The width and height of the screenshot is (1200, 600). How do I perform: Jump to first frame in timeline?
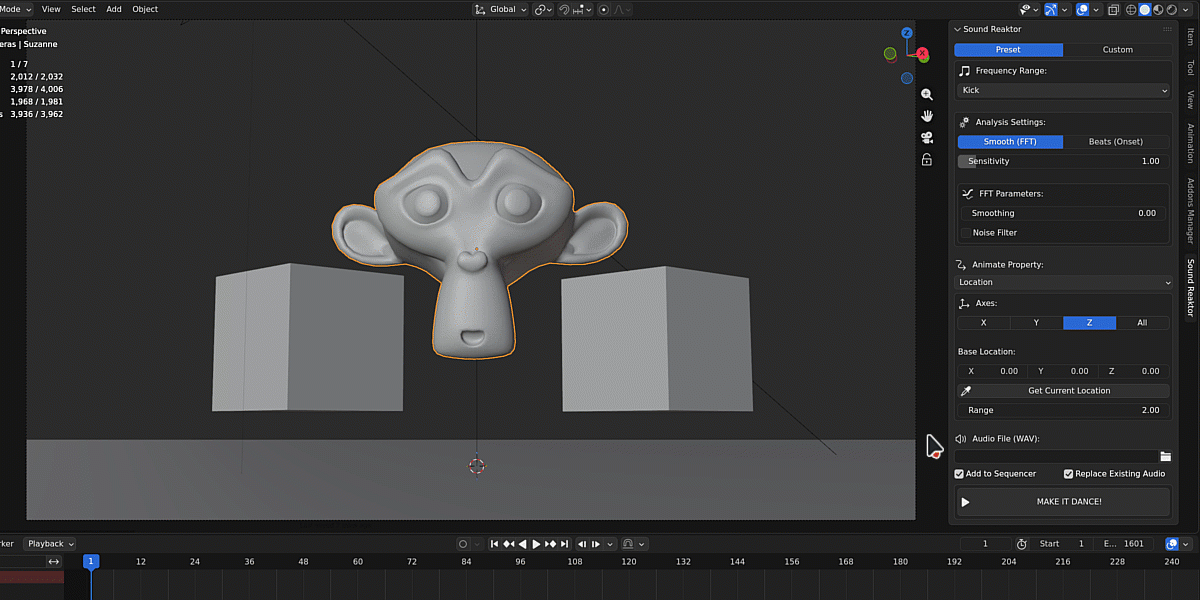point(495,544)
